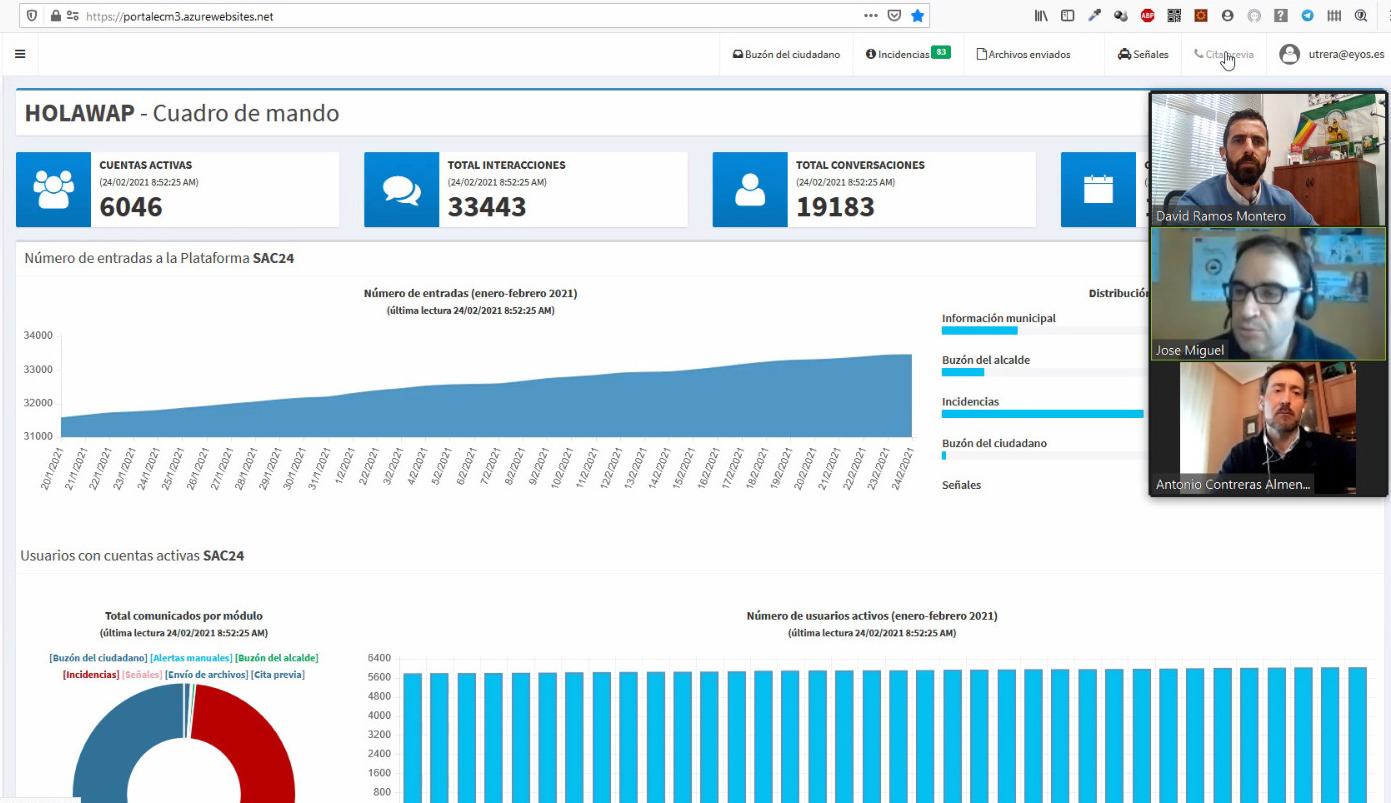
Task: Click the question mark extension icon
Action: pos(1281,16)
